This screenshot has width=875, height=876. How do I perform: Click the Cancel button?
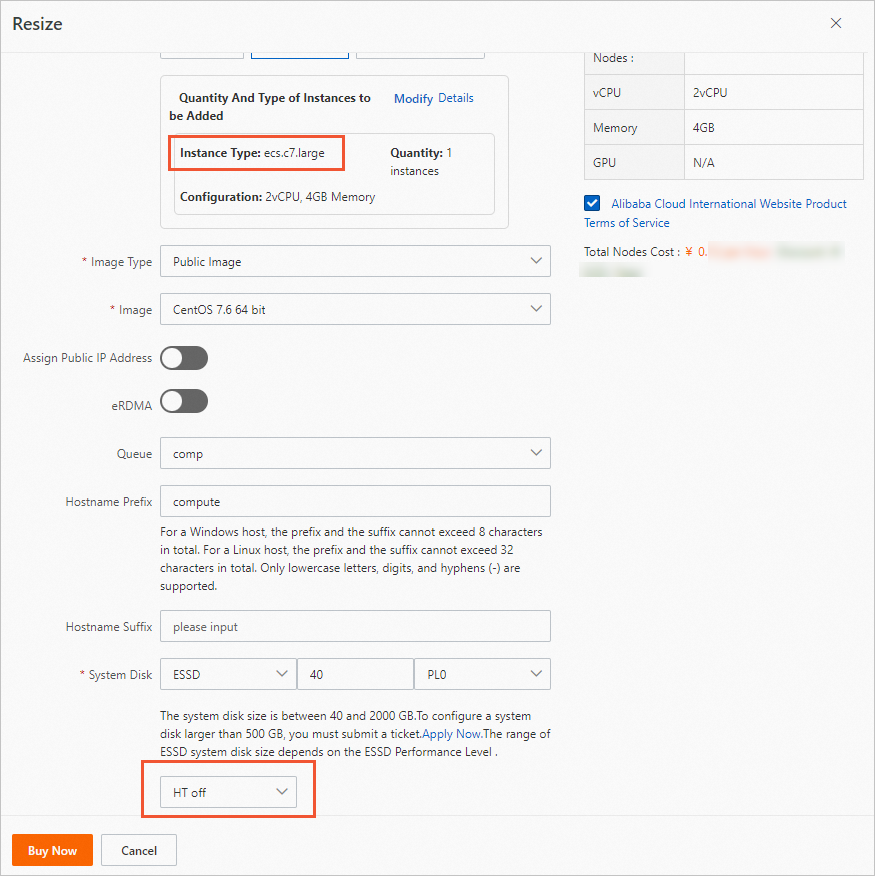point(138,850)
